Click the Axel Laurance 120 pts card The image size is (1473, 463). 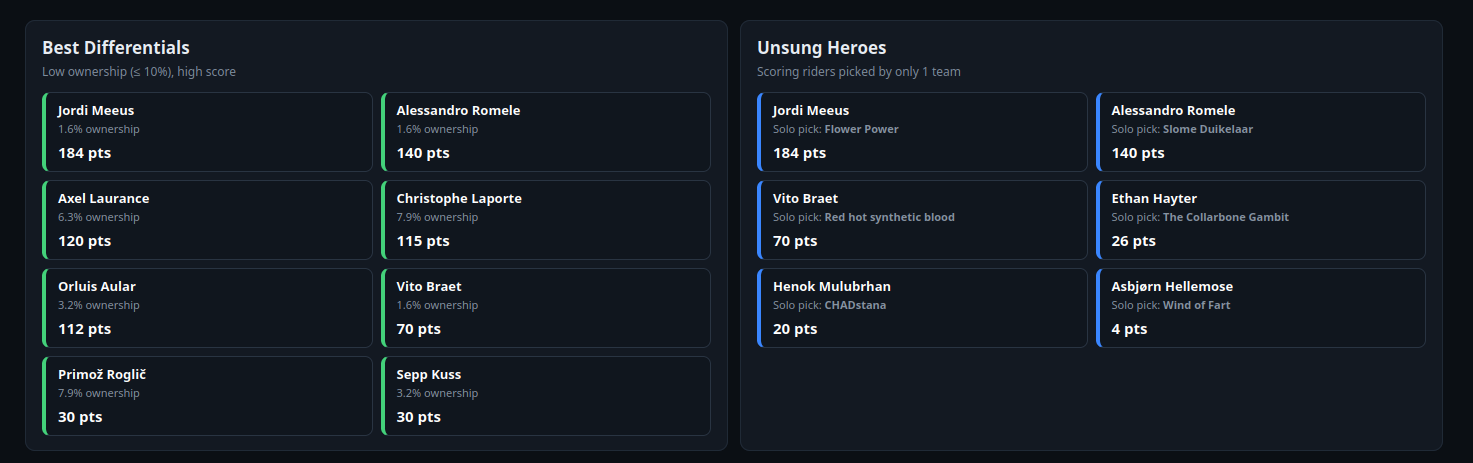[x=207, y=220]
